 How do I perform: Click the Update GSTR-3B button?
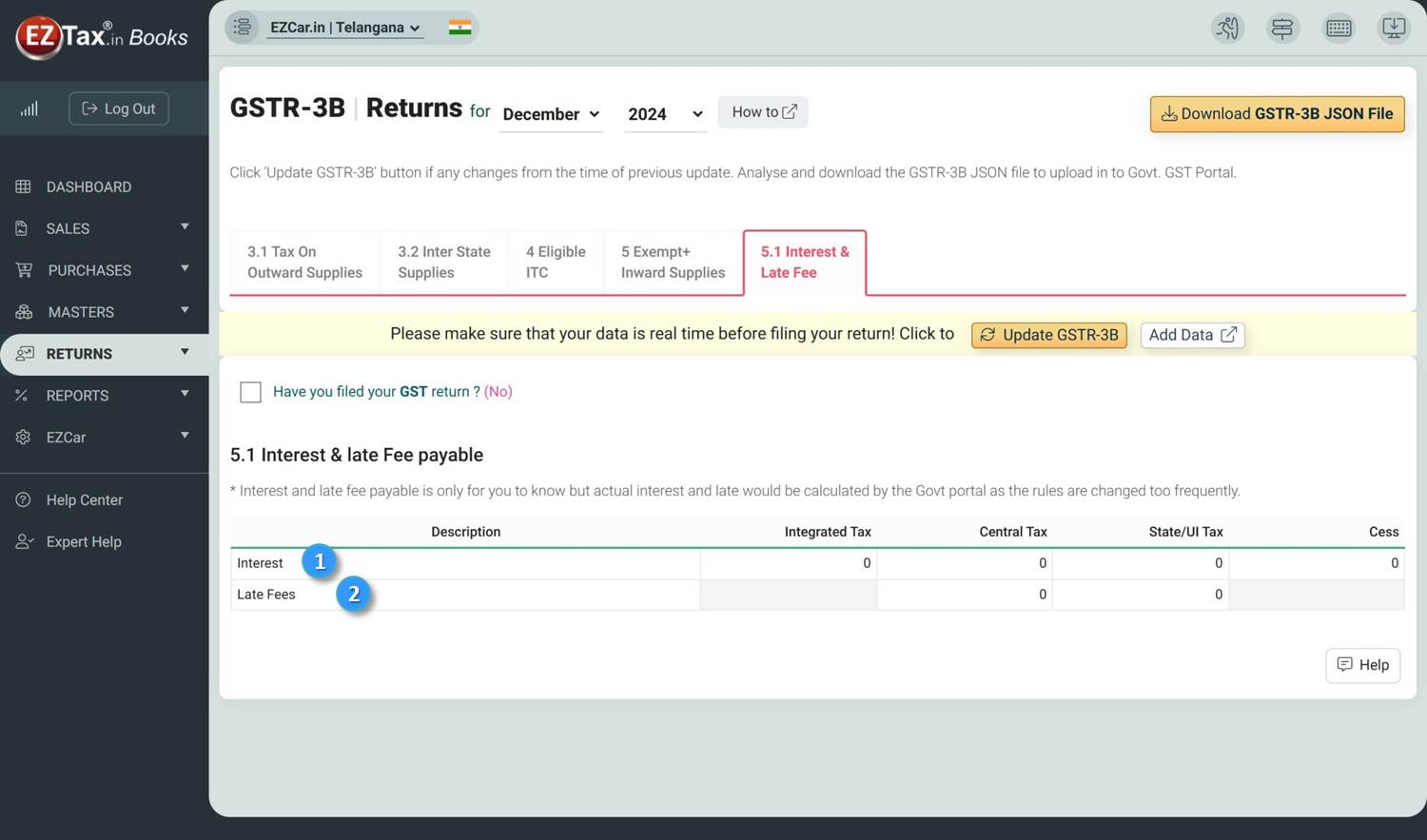pyautogui.click(x=1048, y=334)
